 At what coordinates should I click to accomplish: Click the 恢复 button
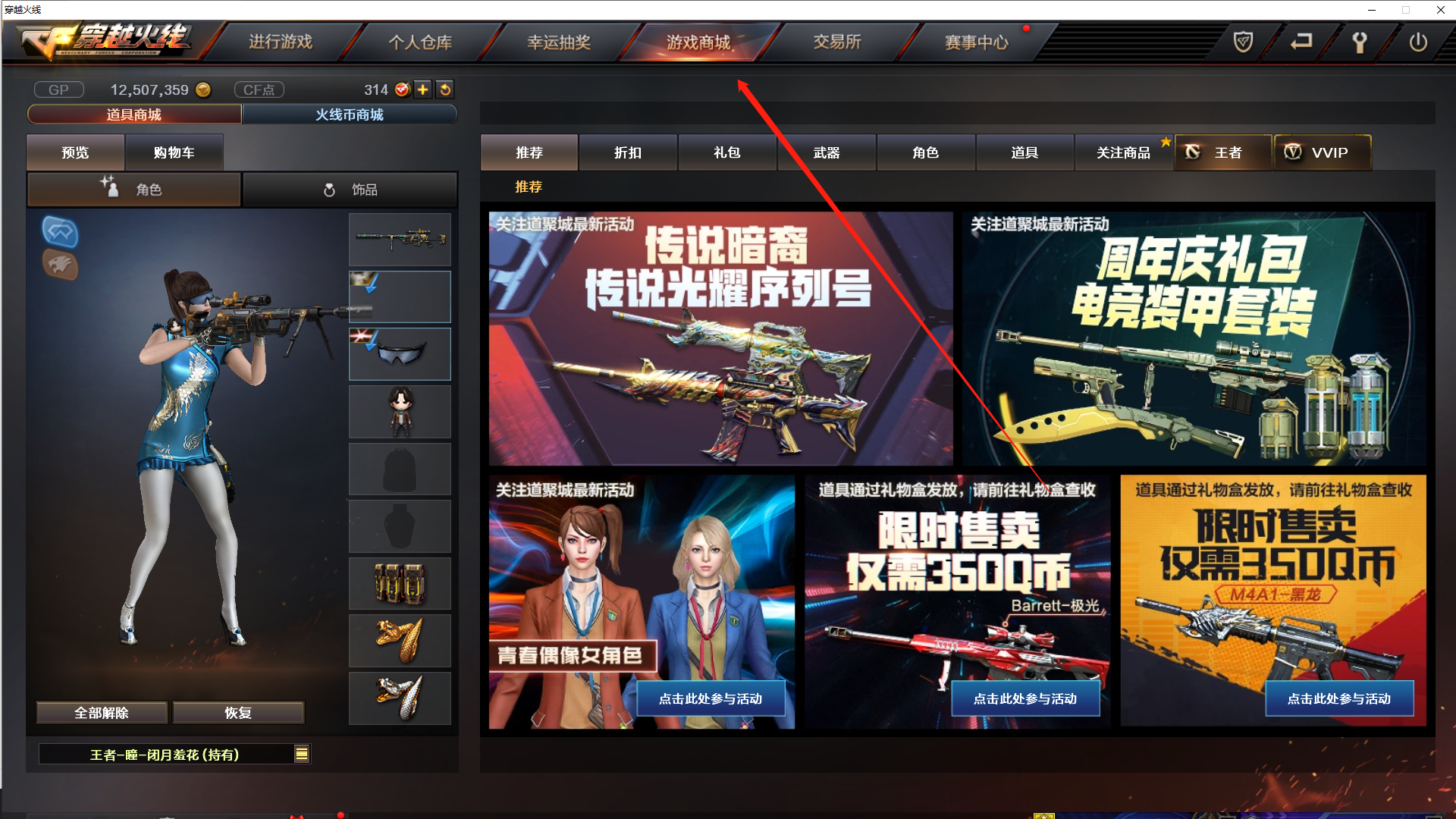coord(238,713)
